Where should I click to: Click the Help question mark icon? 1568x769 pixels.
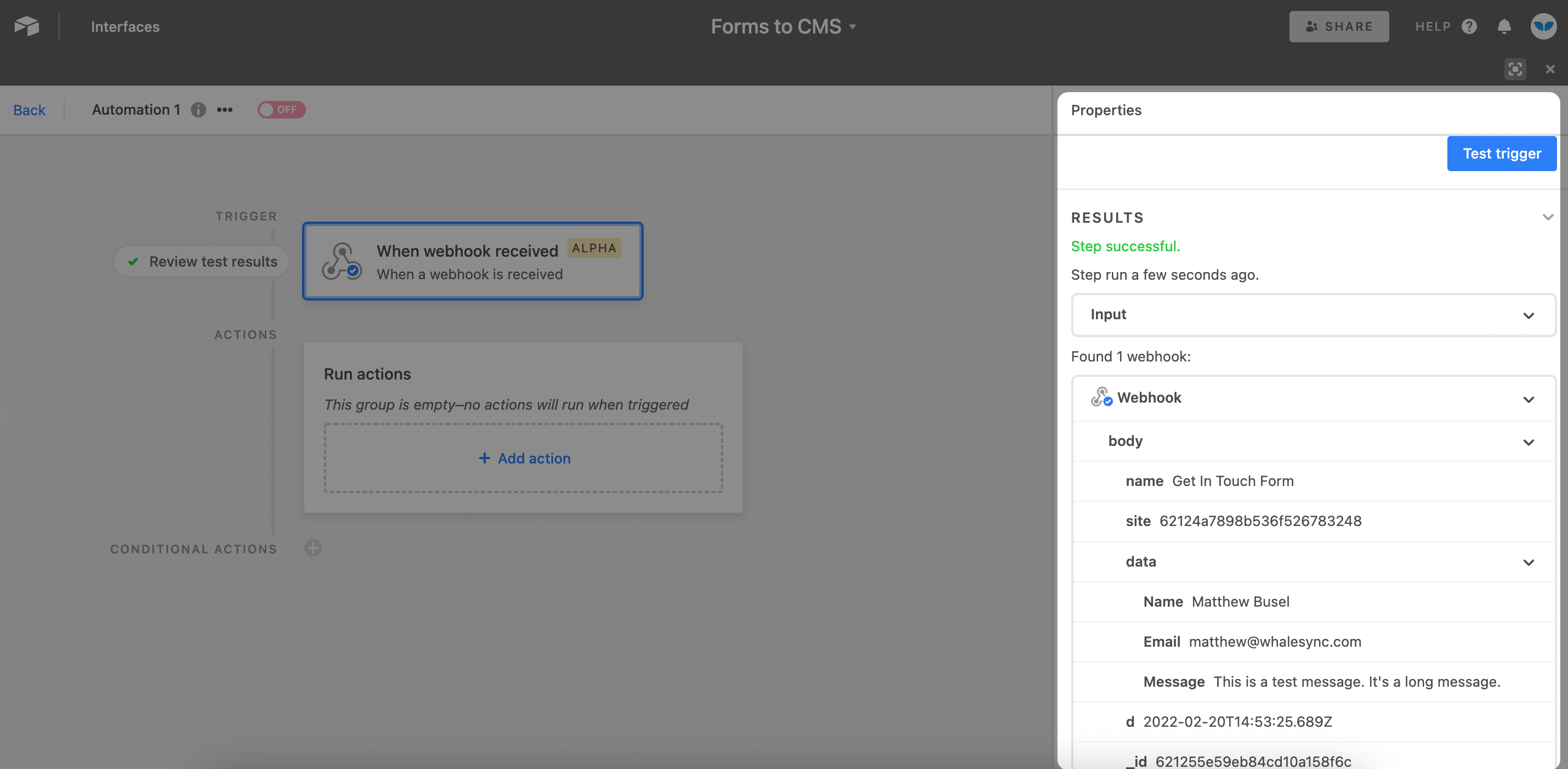point(1470,26)
